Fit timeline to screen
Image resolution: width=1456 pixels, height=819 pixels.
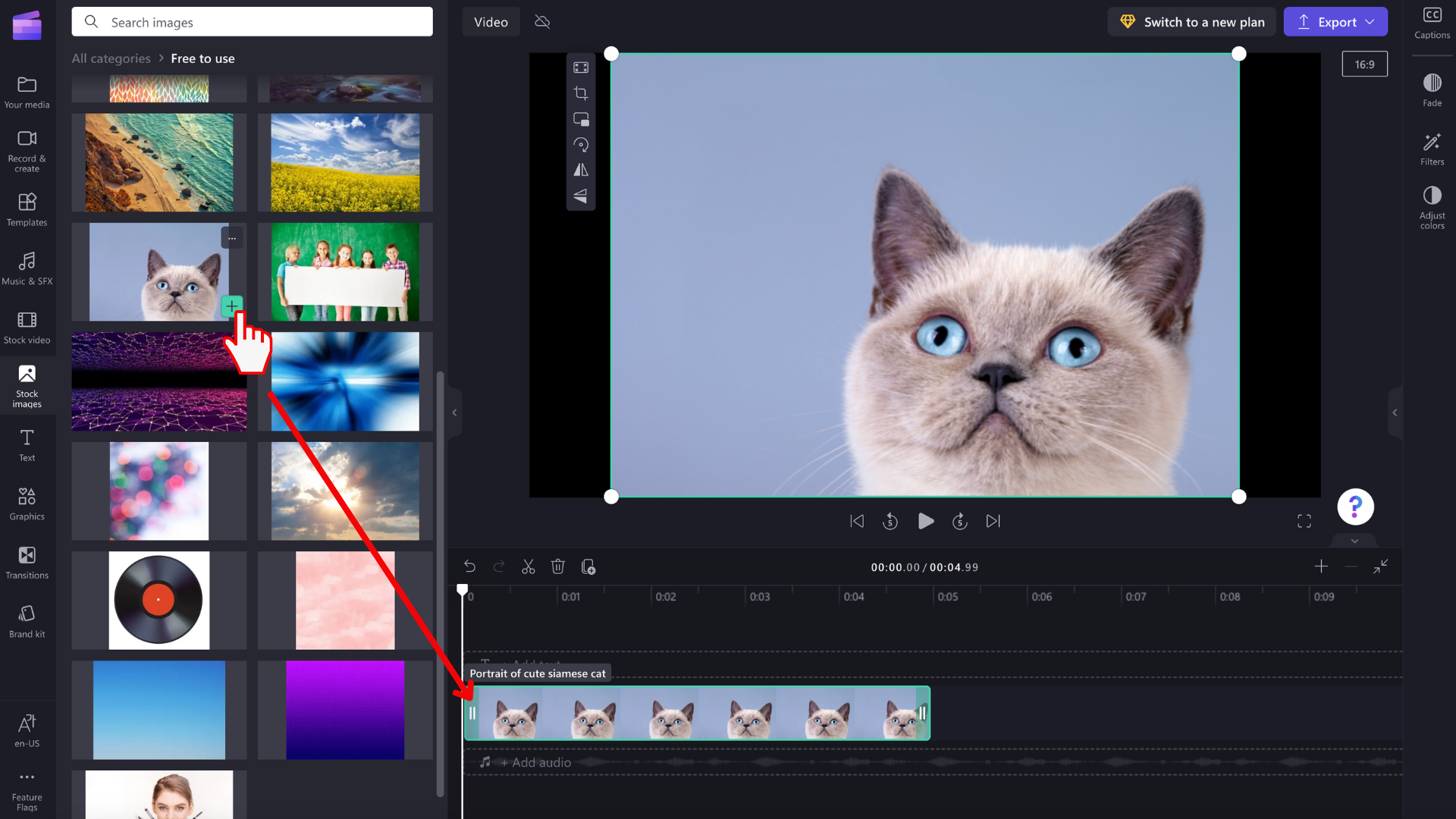click(1381, 566)
